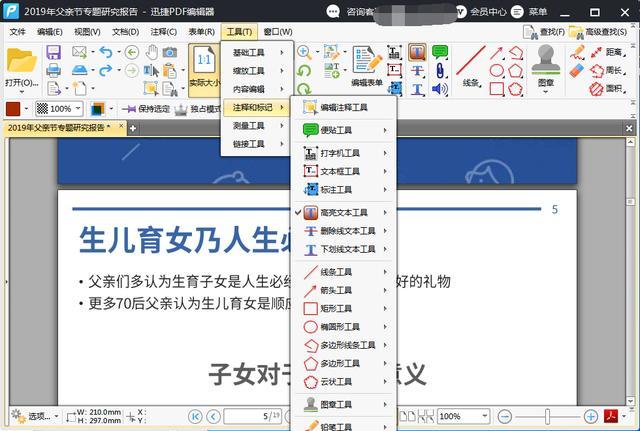Click the sound speaker annotation icon

(x=440, y=89)
